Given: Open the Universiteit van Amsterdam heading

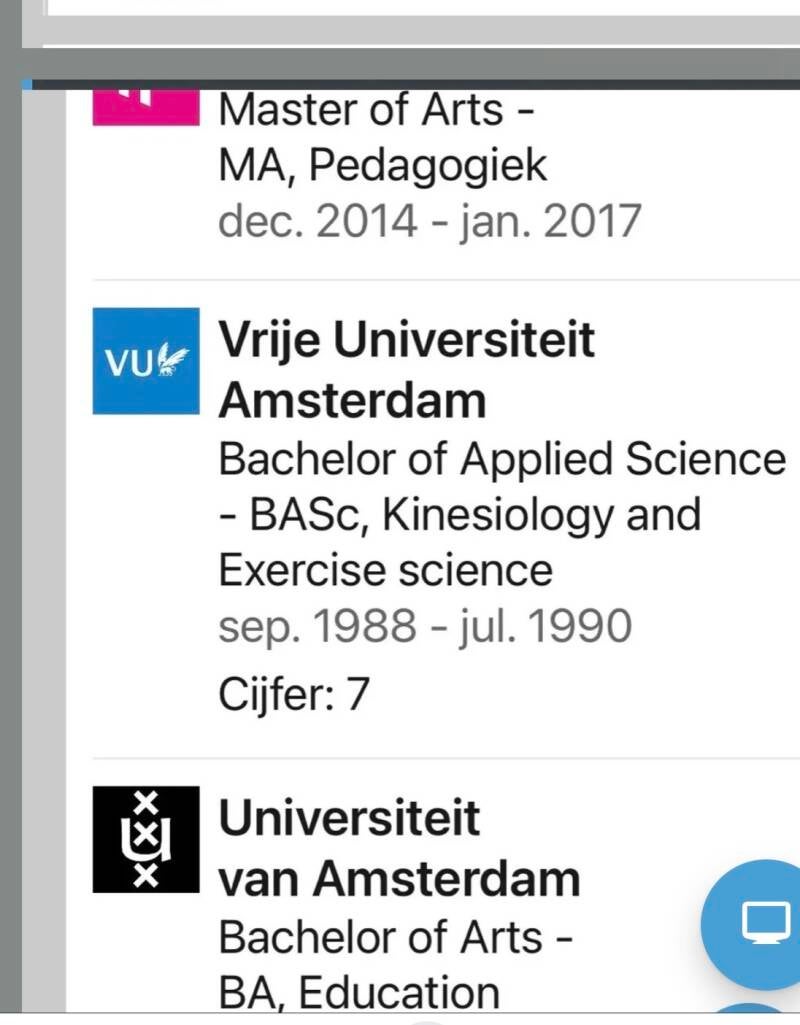Looking at the screenshot, I should (x=398, y=849).
